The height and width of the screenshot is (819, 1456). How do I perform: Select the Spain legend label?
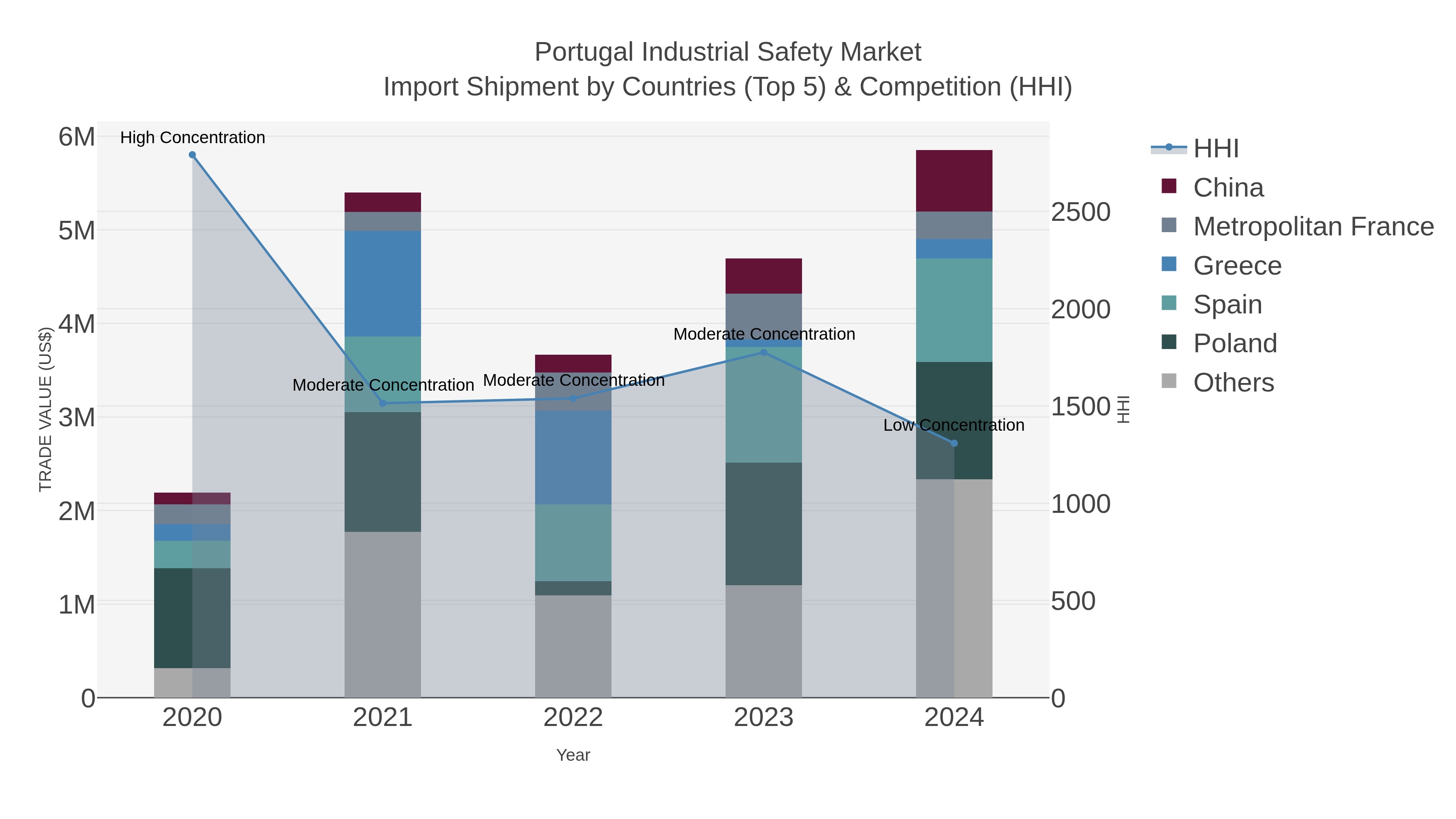1227,304
